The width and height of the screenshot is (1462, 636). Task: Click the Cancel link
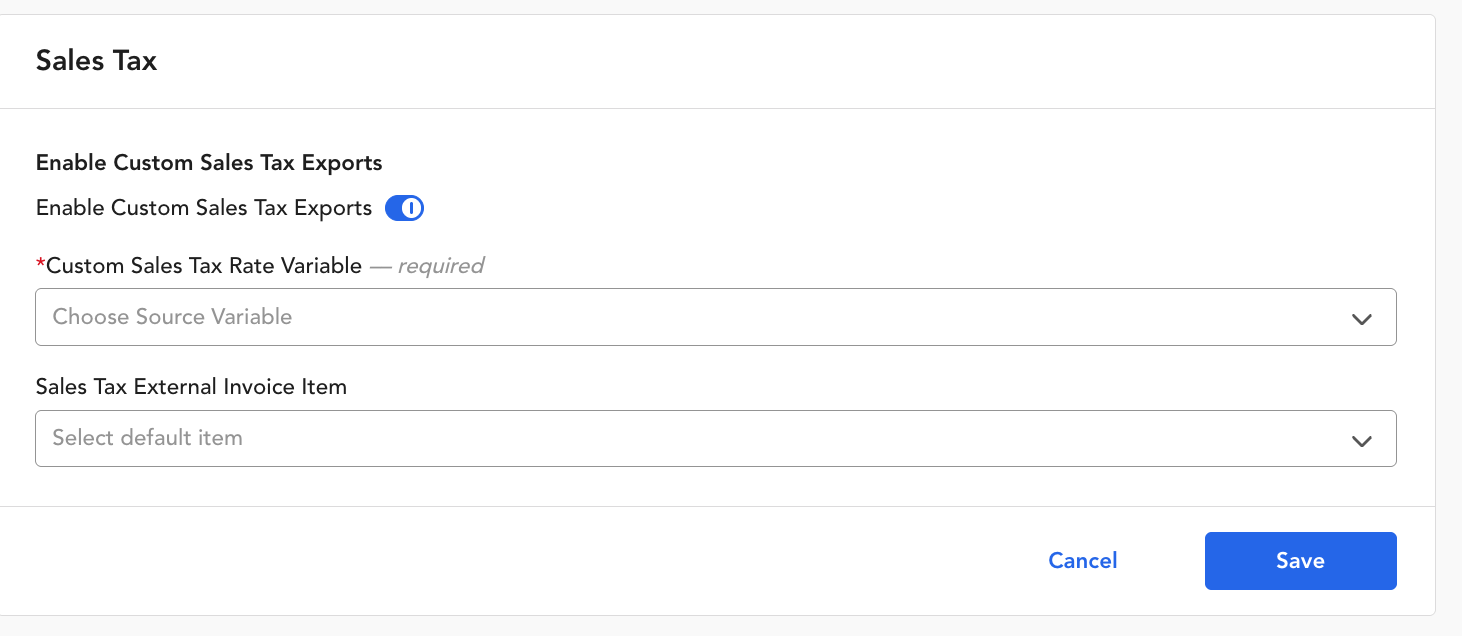[x=1082, y=561]
